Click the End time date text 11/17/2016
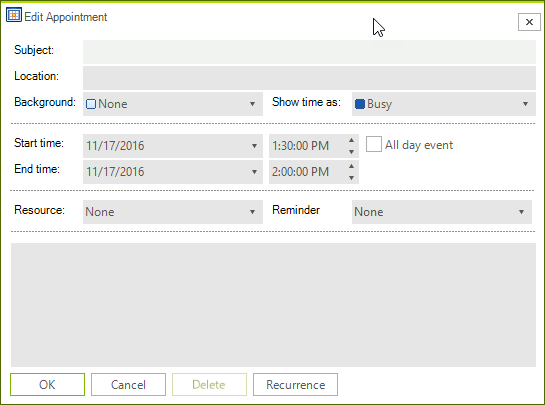The image size is (545, 405). [115, 172]
